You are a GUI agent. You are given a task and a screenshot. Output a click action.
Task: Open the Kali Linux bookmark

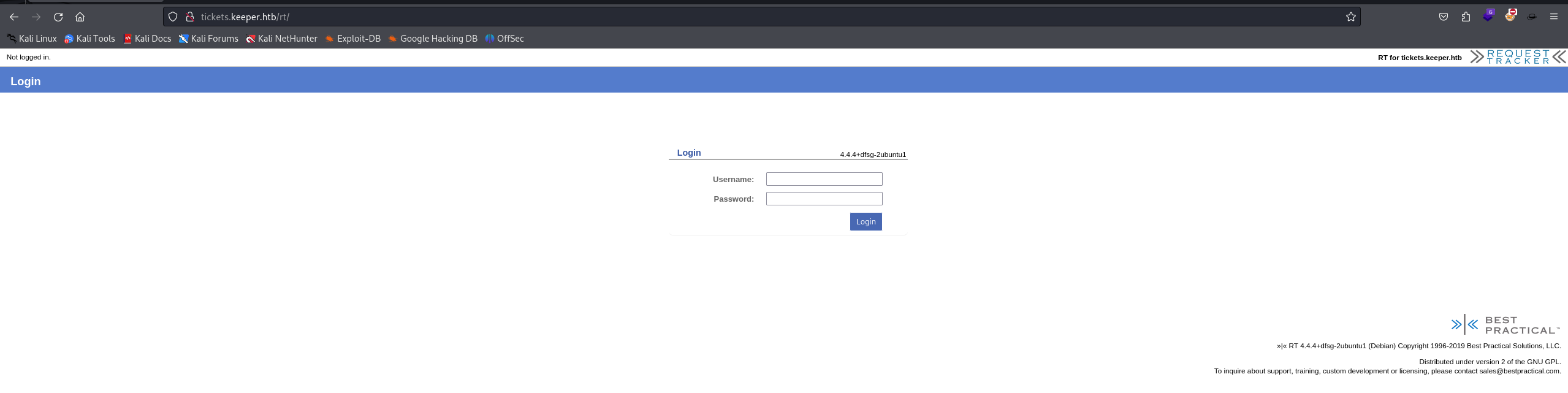point(32,39)
